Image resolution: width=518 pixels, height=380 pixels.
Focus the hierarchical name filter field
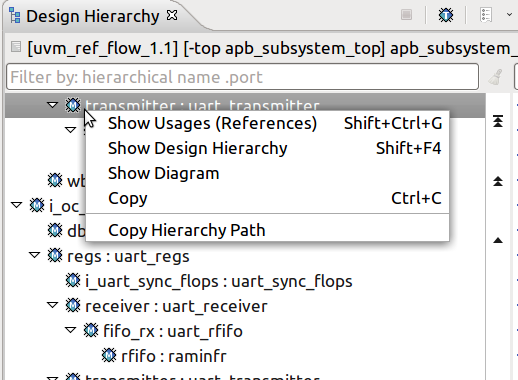[242, 77]
